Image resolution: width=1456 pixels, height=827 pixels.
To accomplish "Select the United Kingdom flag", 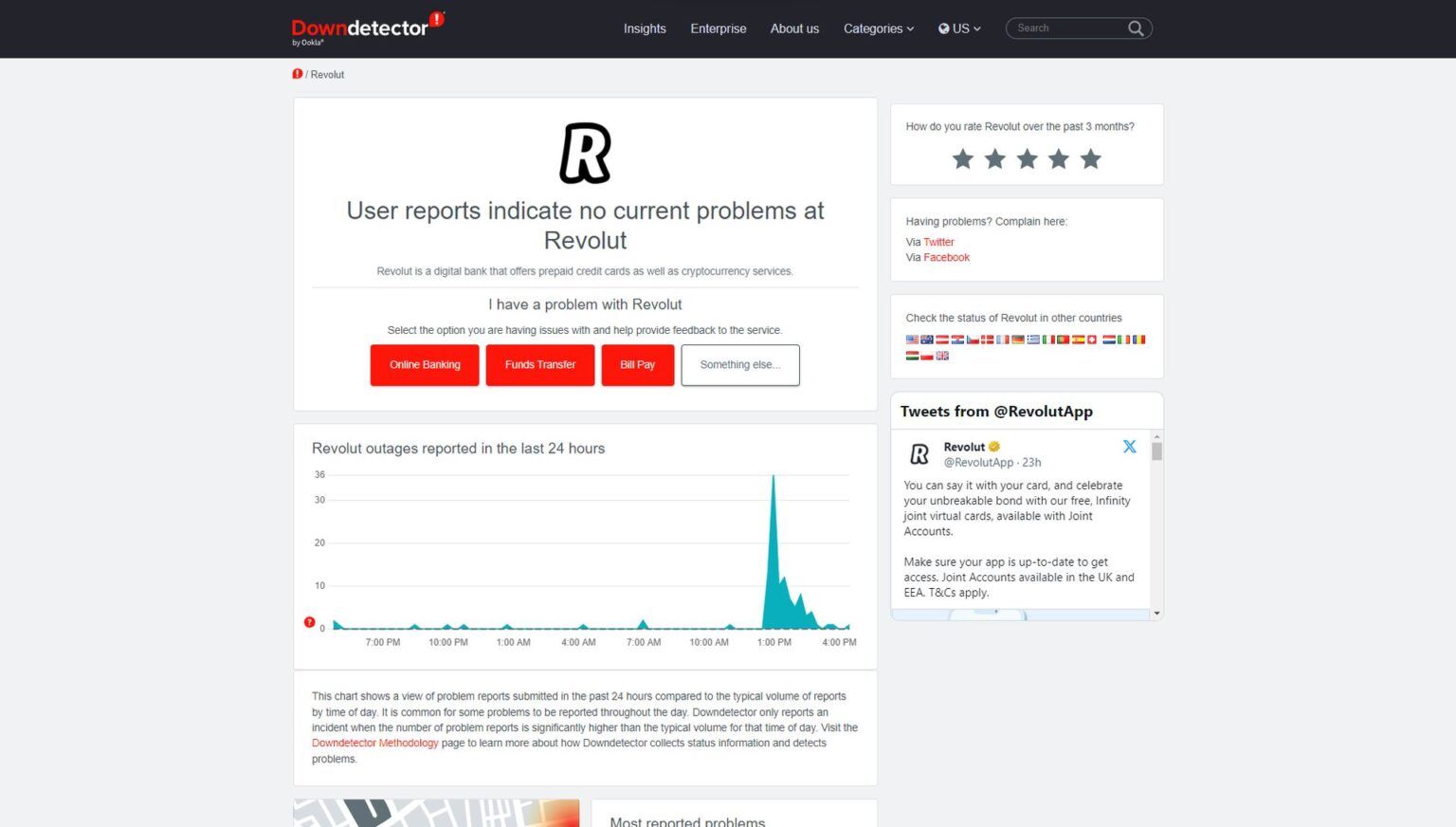I will (x=942, y=356).
